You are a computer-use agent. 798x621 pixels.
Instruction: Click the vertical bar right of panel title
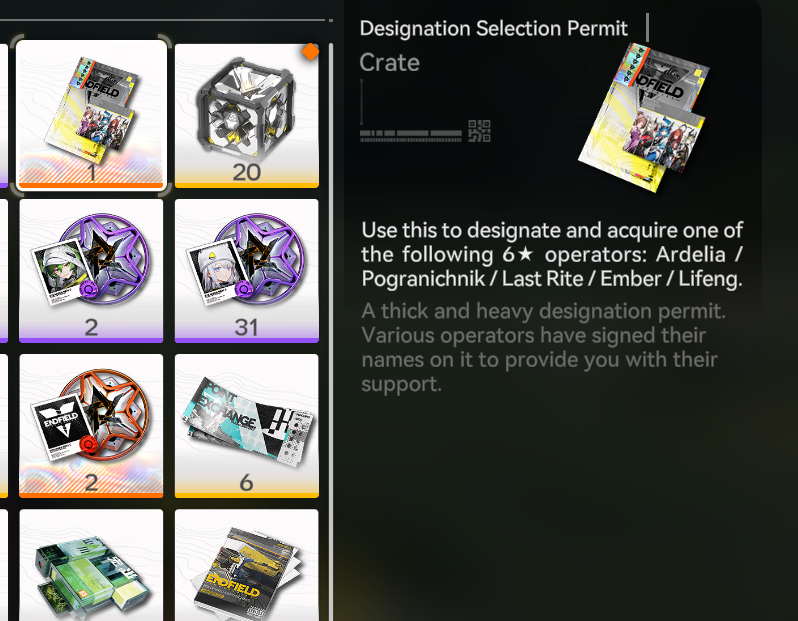(647, 27)
